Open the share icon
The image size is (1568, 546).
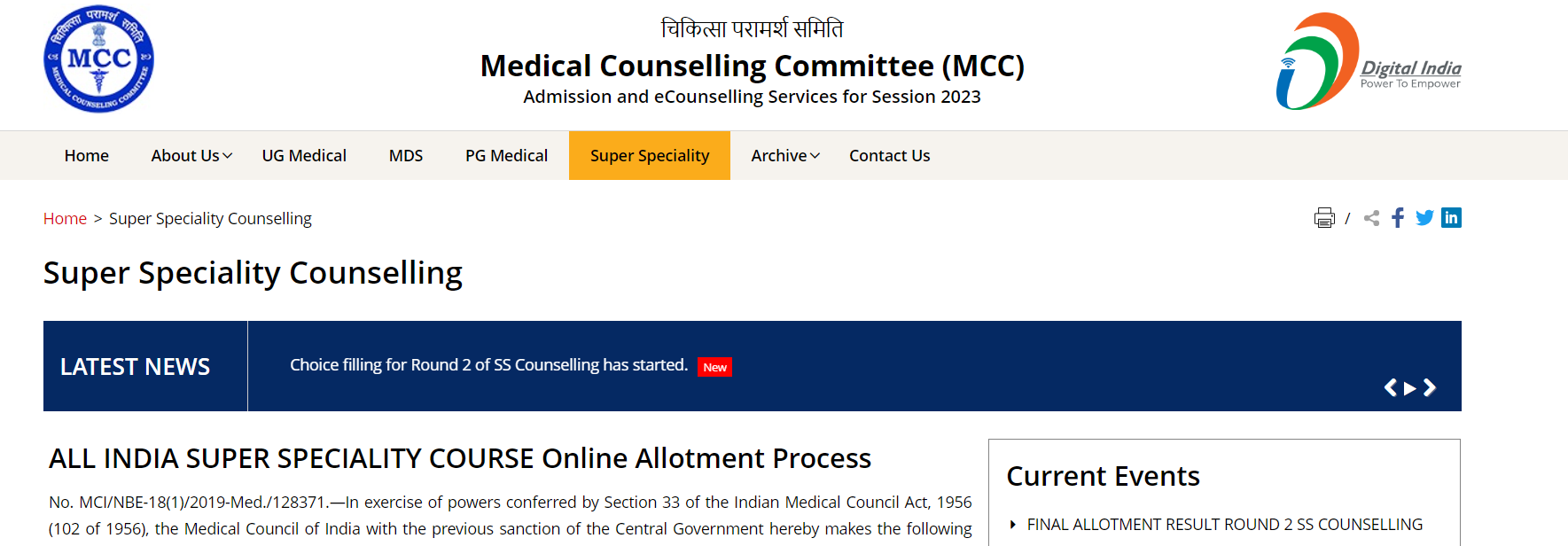click(1372, 218)
